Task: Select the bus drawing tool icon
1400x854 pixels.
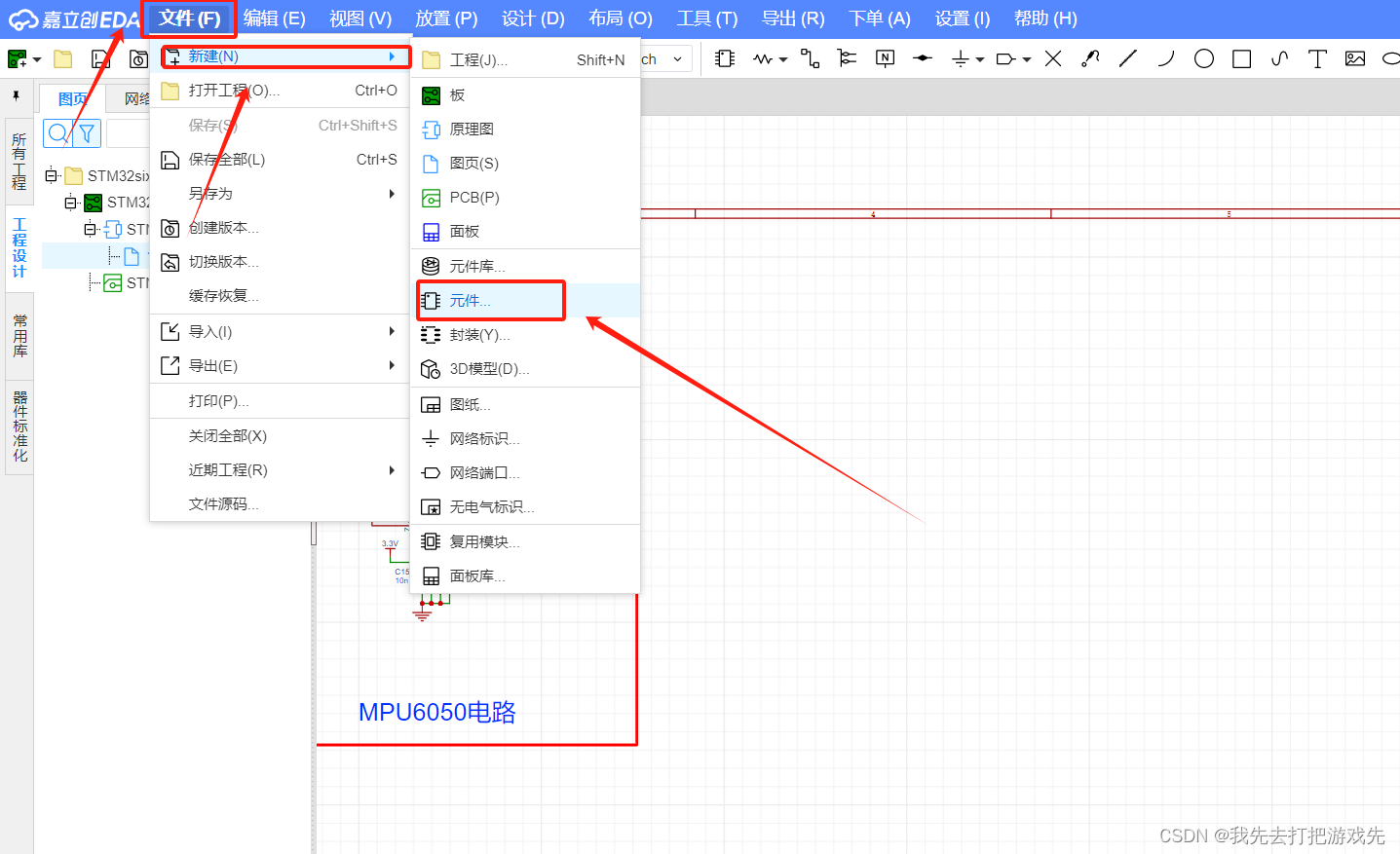Action: coord(847,58)
